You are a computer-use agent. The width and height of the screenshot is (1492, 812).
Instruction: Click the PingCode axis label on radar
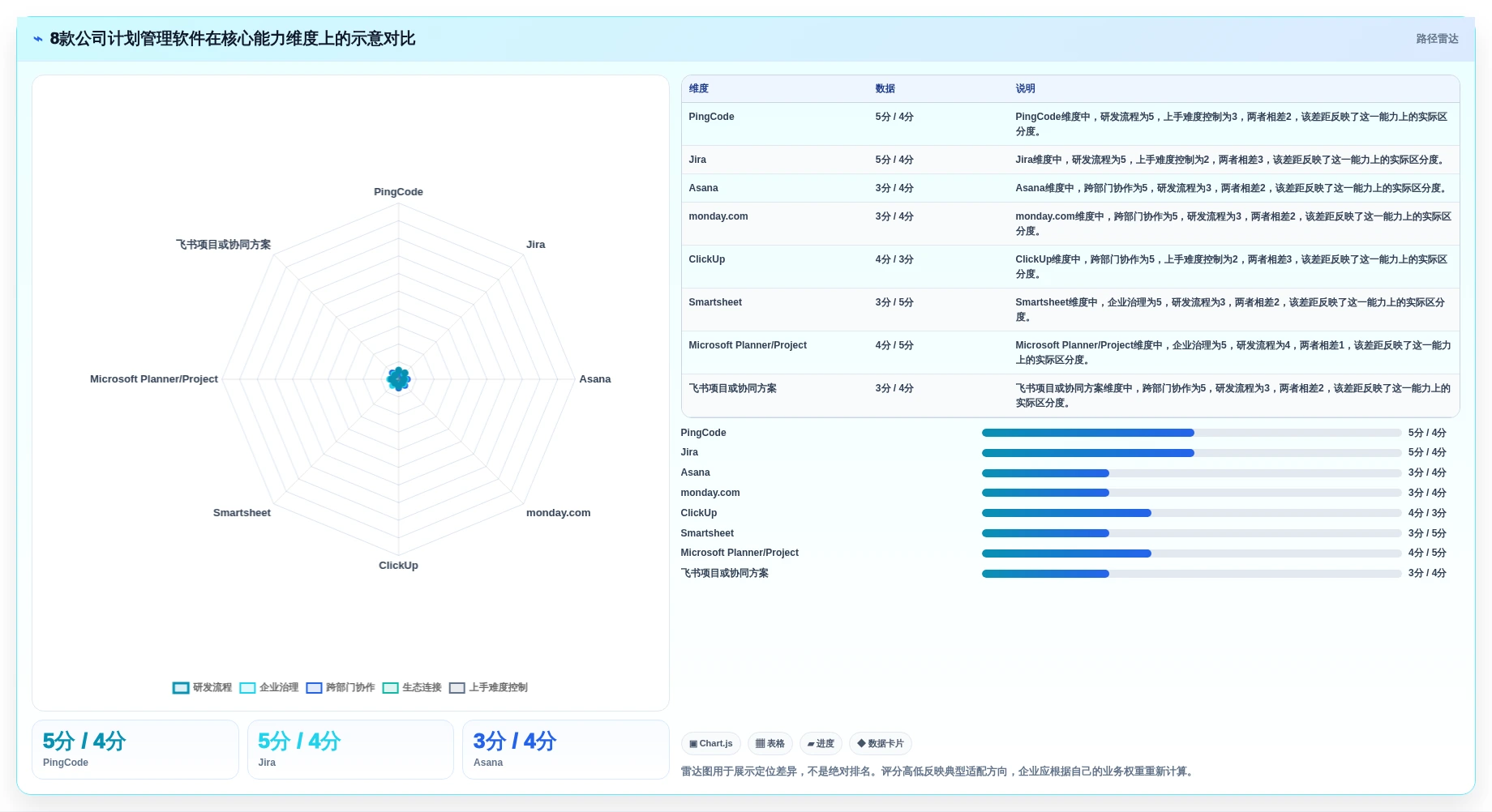398,192
